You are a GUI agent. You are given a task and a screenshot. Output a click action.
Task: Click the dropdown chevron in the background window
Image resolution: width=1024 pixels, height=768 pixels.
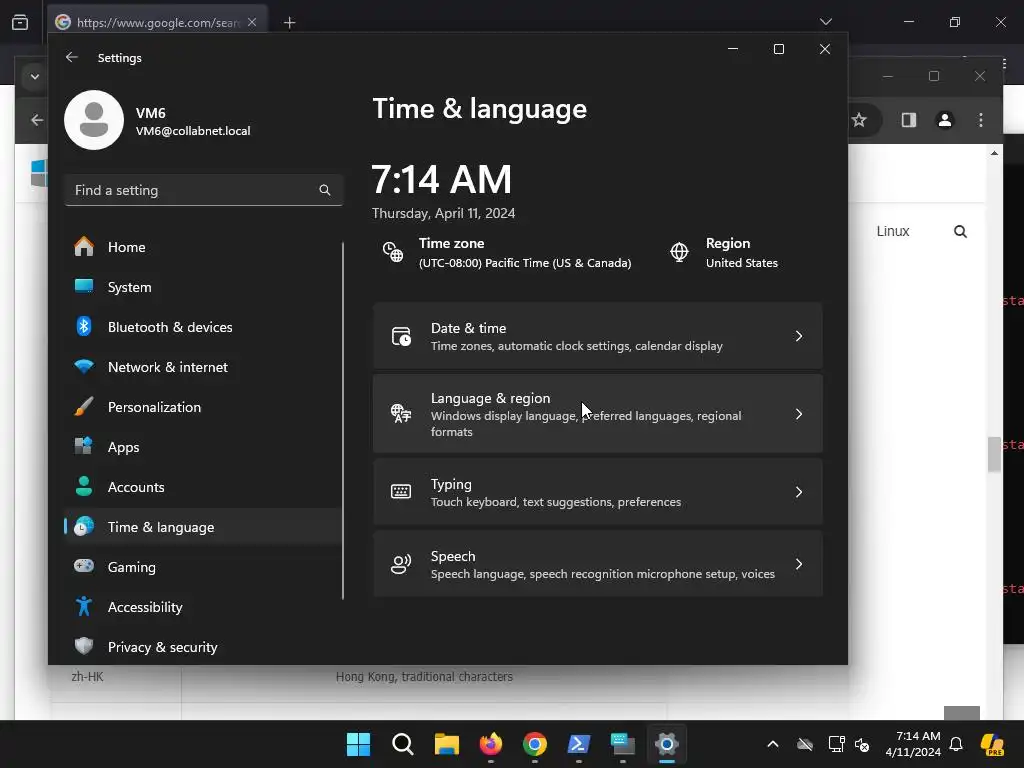[35, 77]
